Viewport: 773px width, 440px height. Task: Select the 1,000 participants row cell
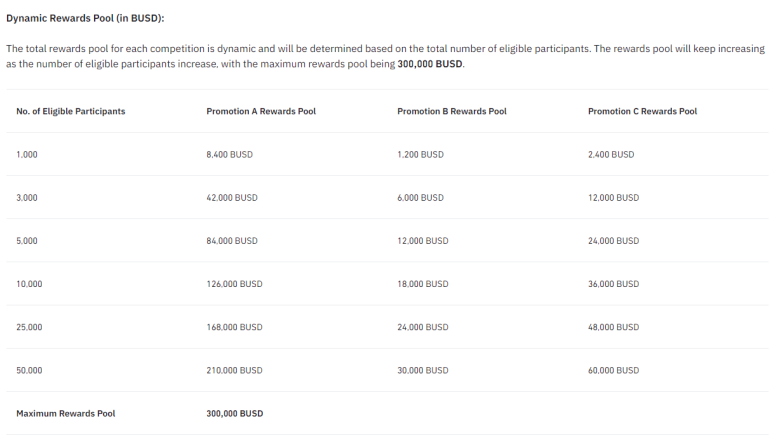[27, 155]
